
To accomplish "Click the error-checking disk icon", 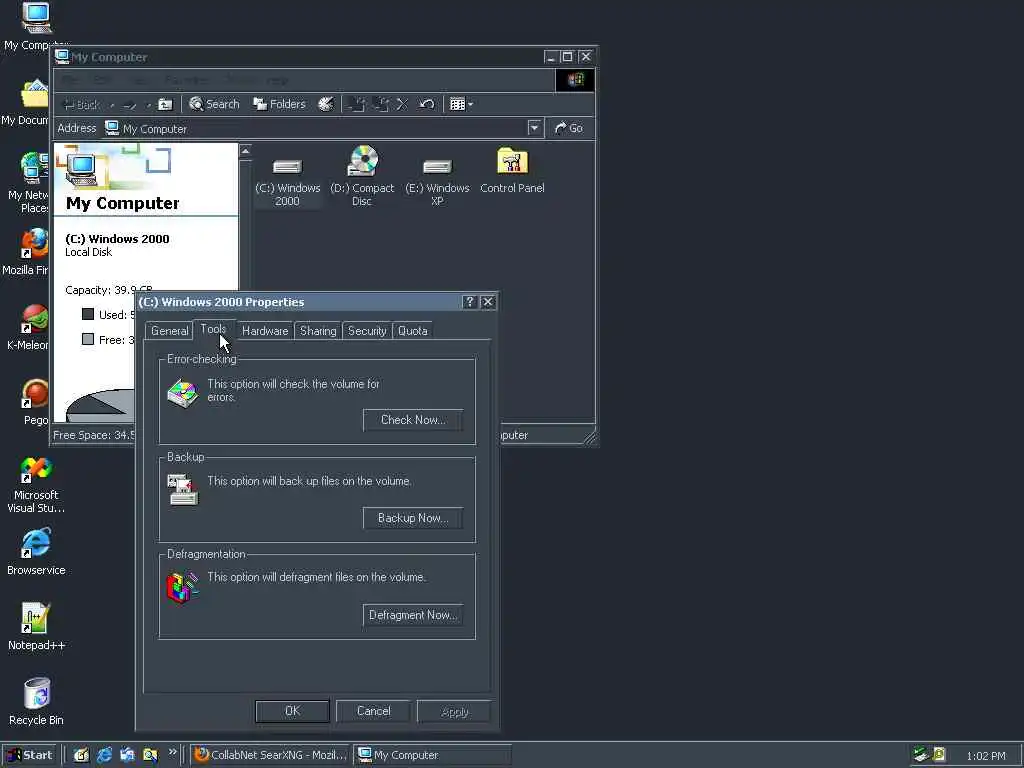I will (183, 393).
